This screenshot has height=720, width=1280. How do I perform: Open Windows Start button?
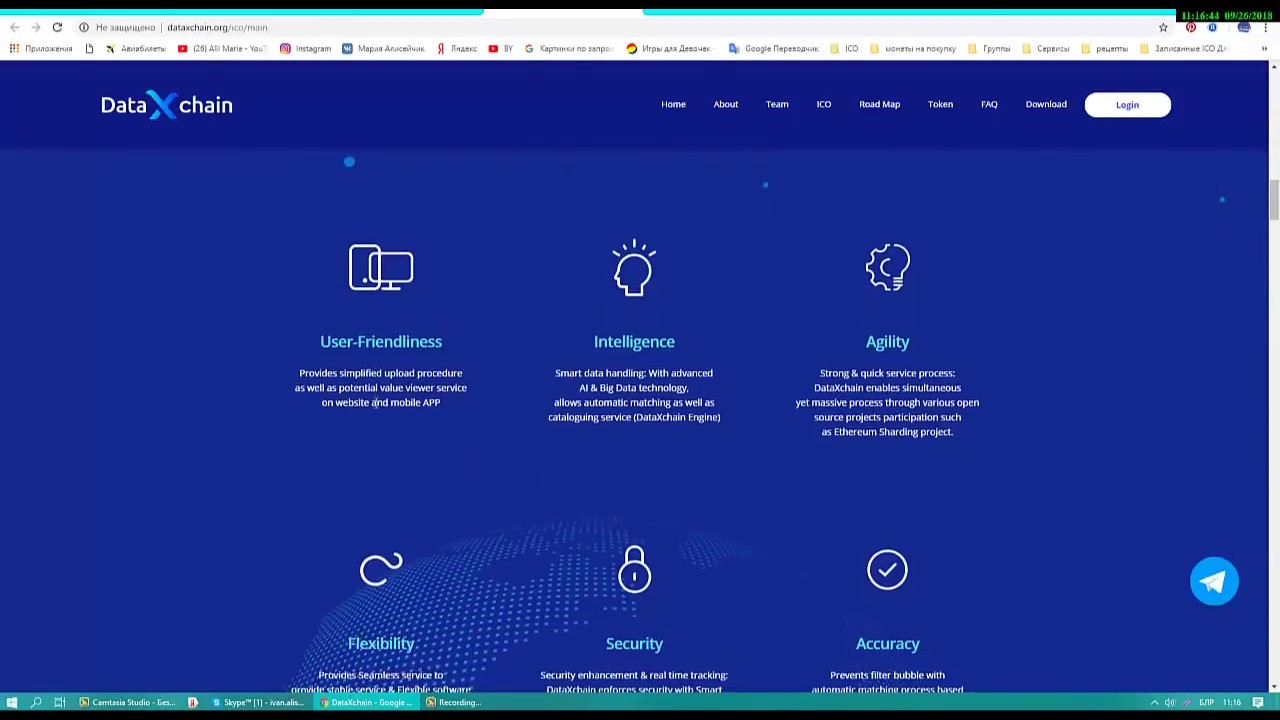tap(12, 702)
